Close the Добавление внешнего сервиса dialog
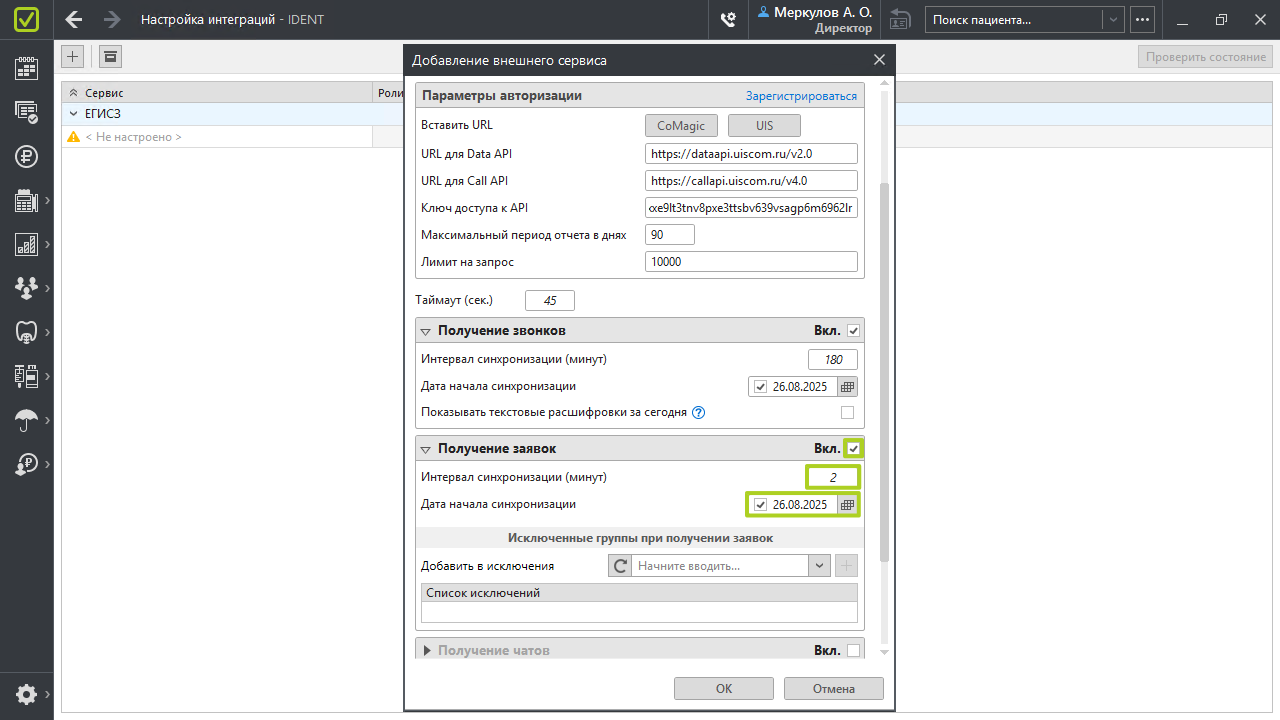The height and width of the screenshot is (720, 1280). tap(879, 60)
